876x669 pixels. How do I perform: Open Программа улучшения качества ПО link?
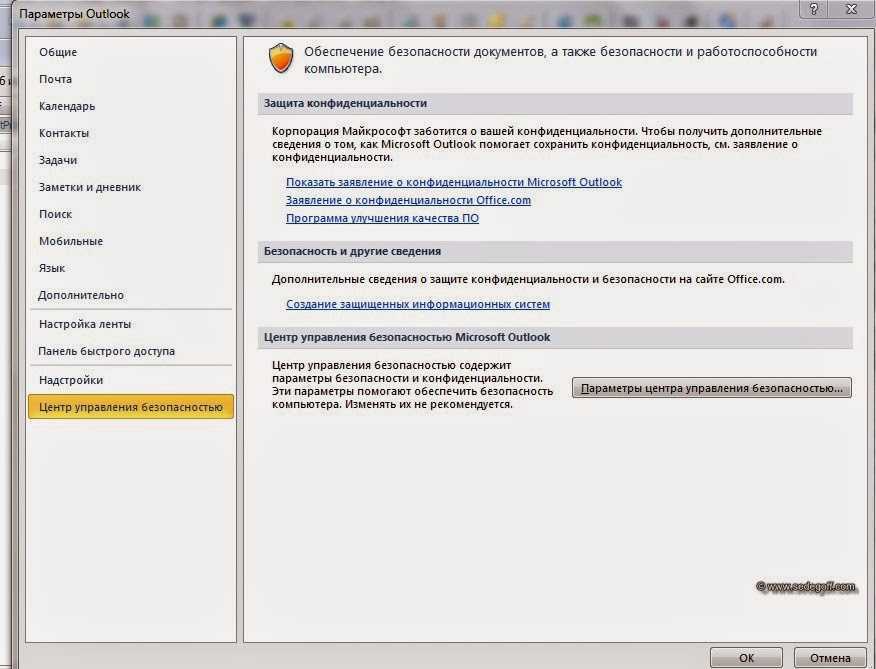pyautogui.click(x=382, y=218)
